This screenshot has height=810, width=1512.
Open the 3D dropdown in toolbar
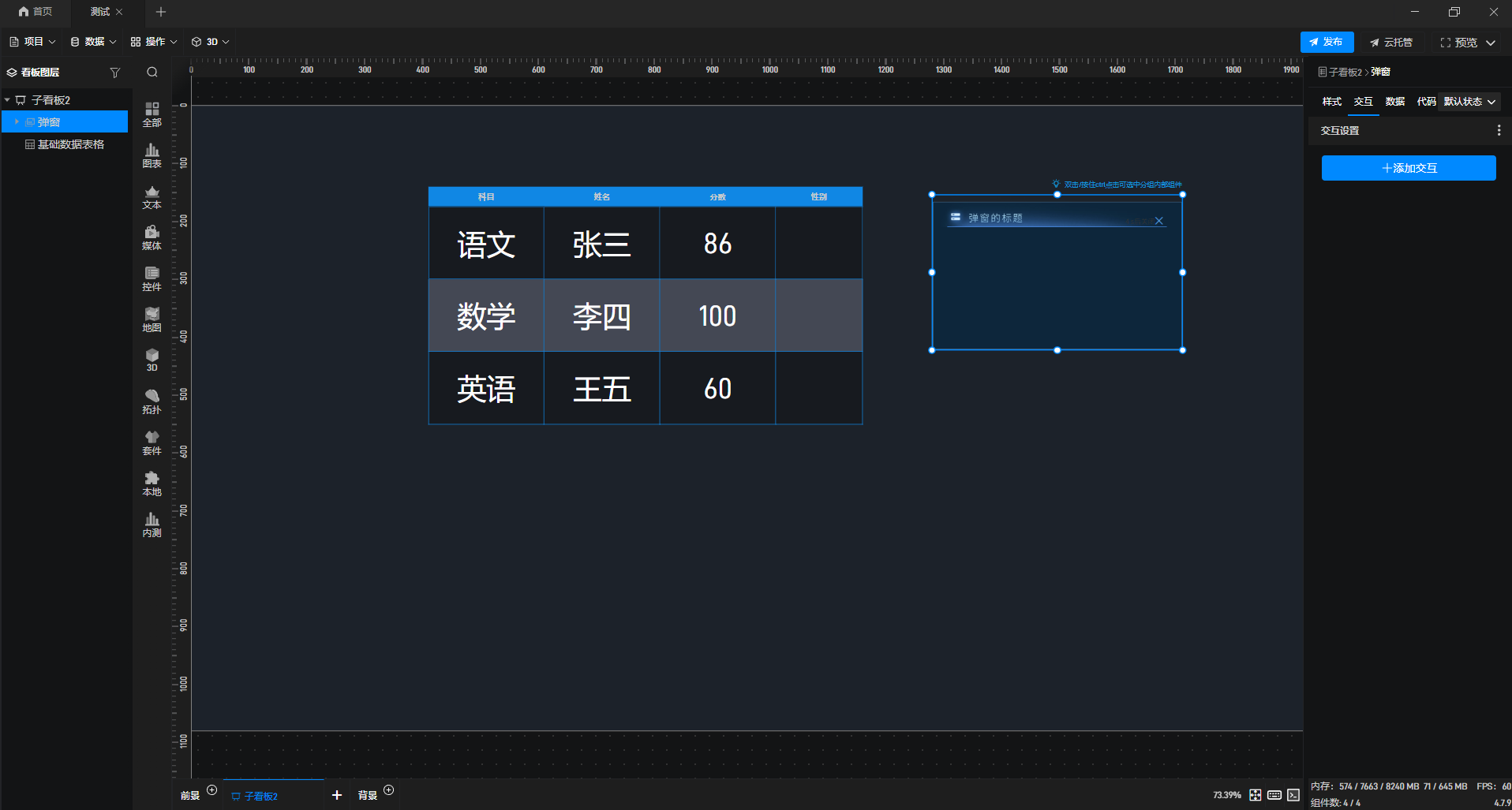click(211, 42)
